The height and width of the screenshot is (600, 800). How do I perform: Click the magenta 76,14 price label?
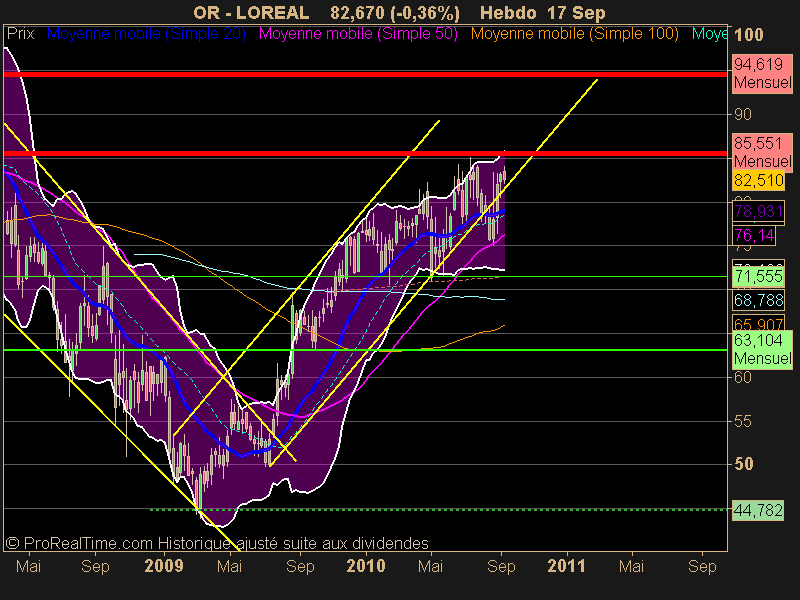pyautogui.click(x=754, y=236)
